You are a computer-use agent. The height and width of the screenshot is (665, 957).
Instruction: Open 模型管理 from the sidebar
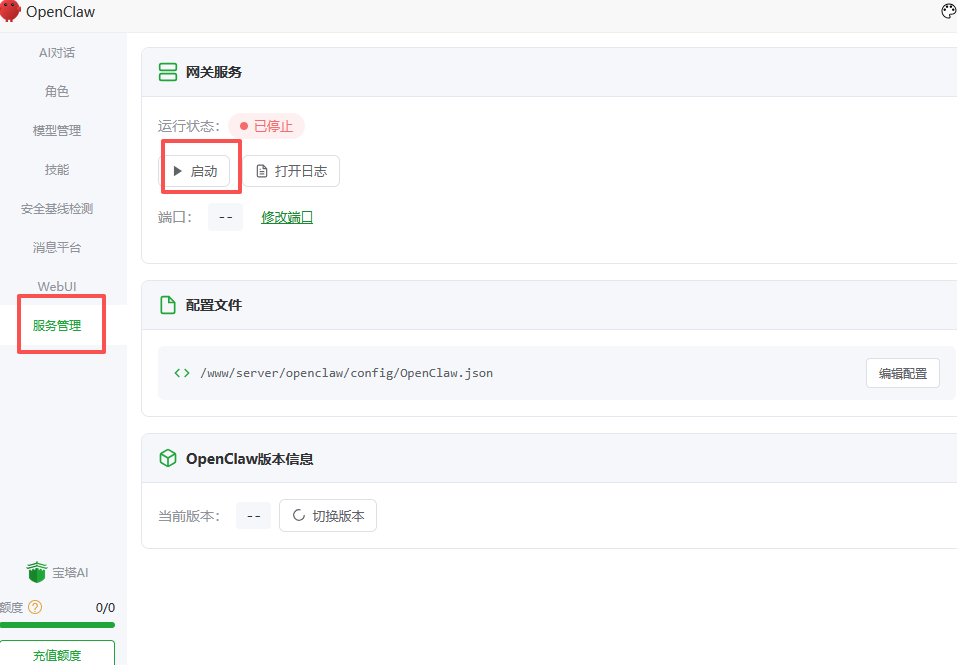[57, 130]
